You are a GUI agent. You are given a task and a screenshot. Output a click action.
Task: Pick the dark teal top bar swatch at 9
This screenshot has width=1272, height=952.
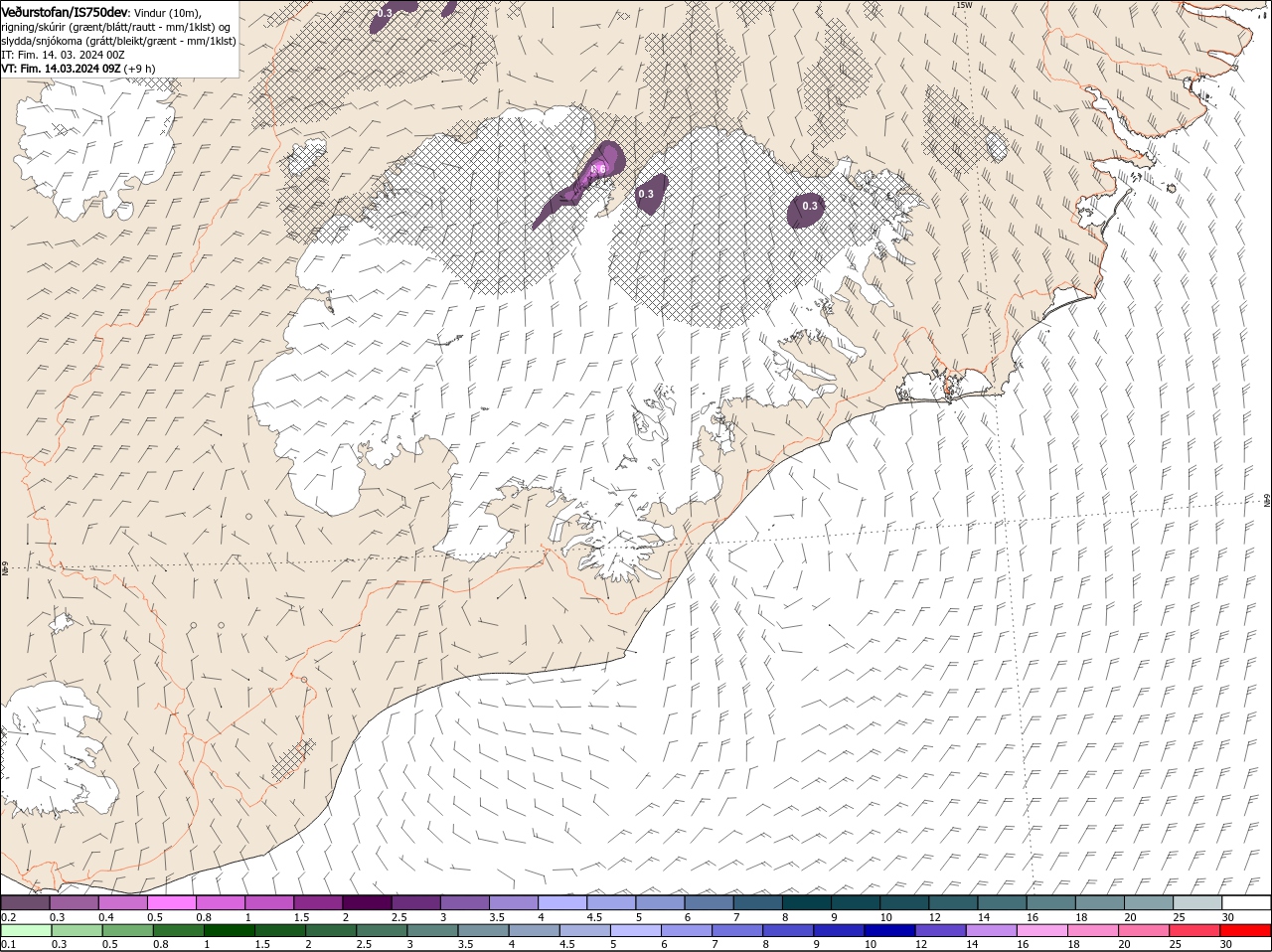pos(856,902)
